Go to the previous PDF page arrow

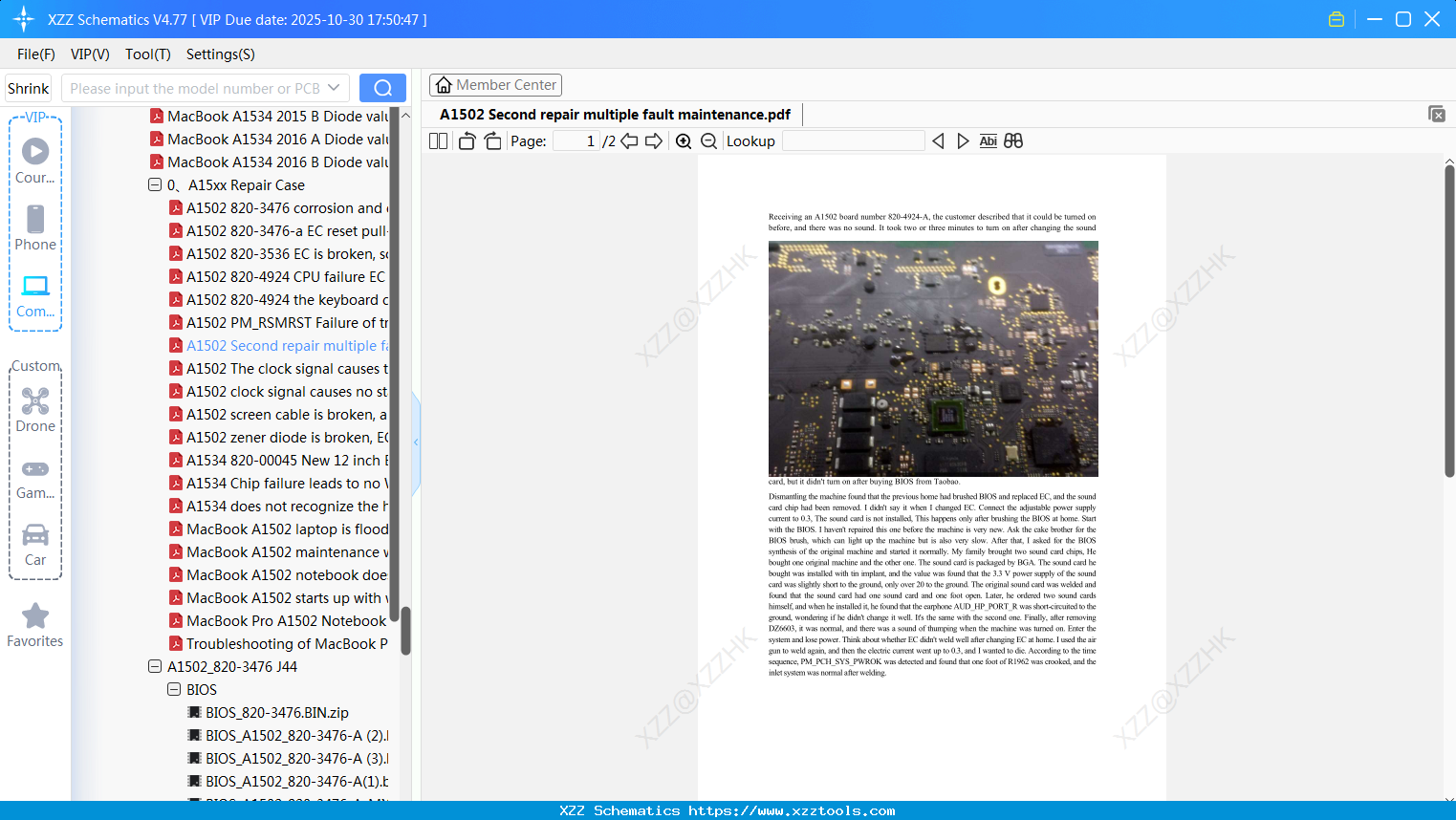coord(629,141)
